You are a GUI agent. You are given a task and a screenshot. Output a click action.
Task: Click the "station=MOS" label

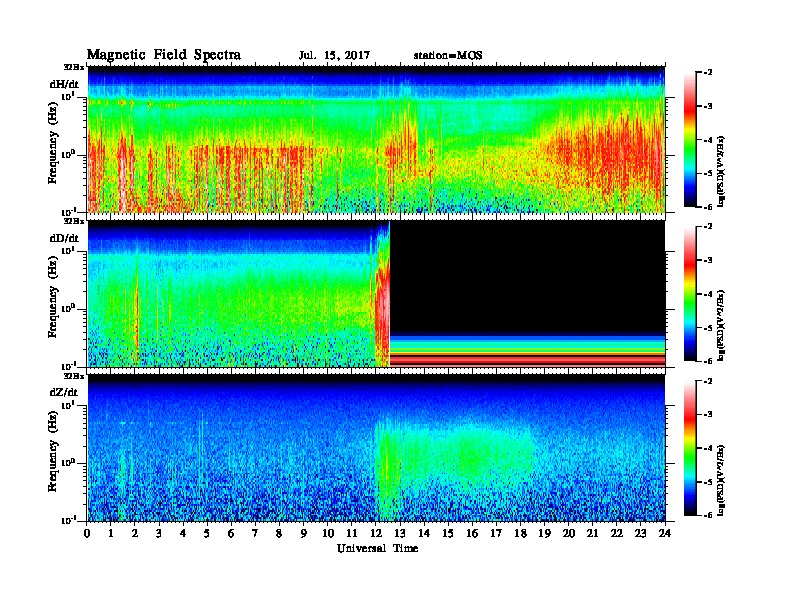coord(448,56)
